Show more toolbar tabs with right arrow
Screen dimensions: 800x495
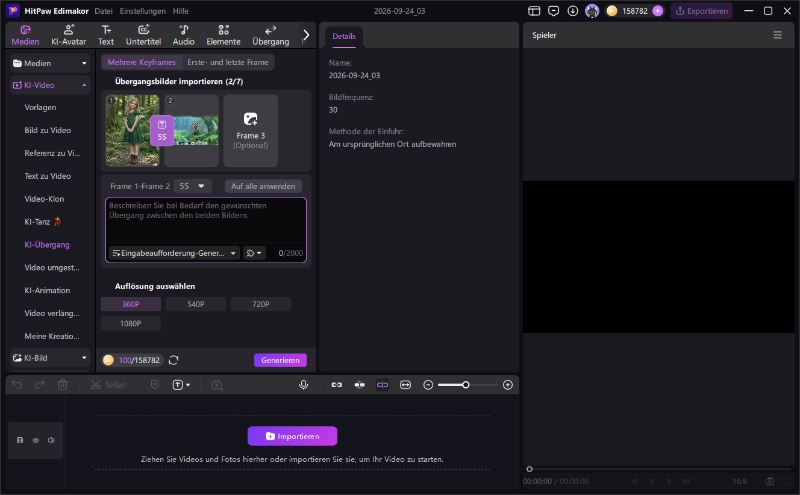(306, 35)
